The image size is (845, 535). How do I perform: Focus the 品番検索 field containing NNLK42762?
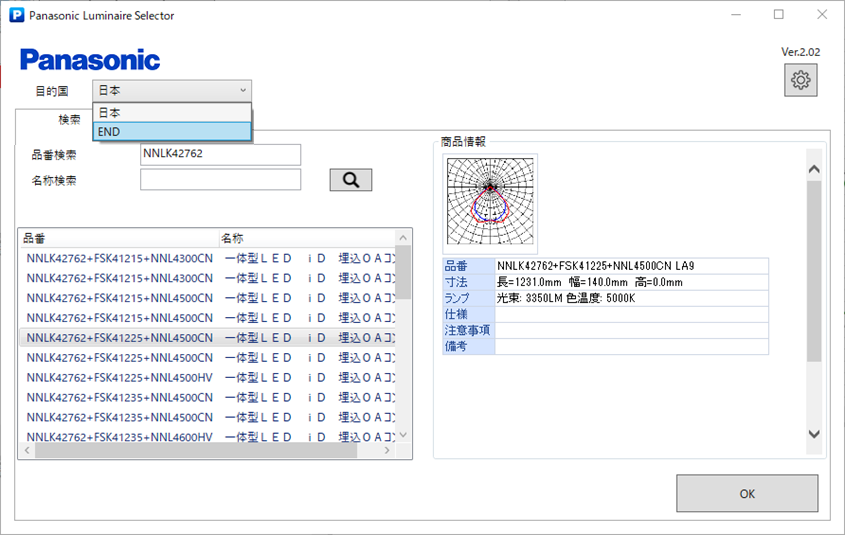pos(220,154)
